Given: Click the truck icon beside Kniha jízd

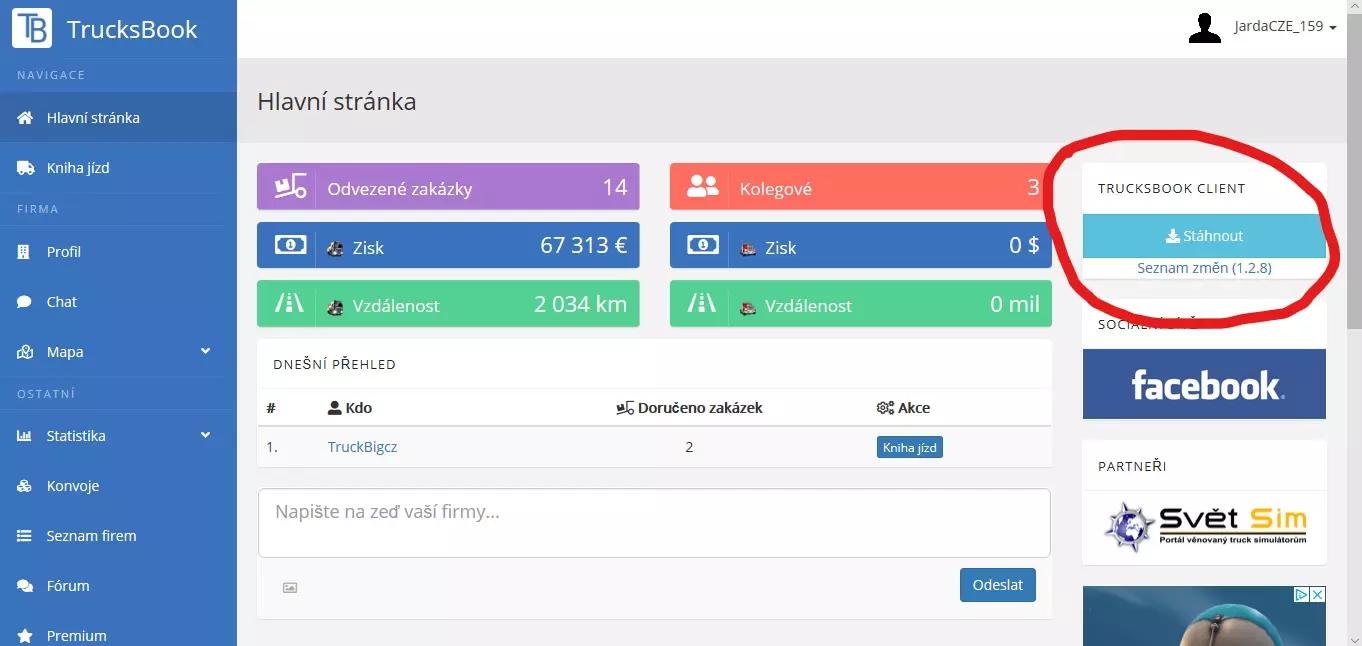Looking at the screenshot, I should pyautogui.click(x=25, y=168).
